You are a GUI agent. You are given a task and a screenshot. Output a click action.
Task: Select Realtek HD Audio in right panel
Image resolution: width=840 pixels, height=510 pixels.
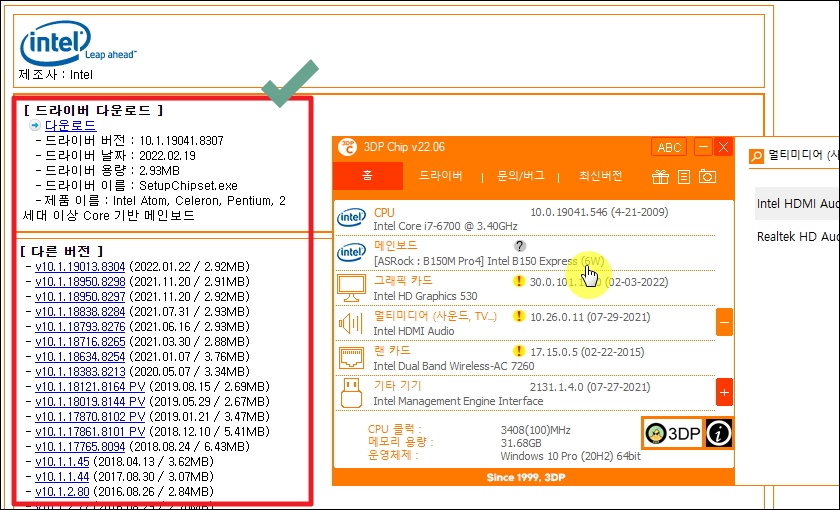point(797,236)
